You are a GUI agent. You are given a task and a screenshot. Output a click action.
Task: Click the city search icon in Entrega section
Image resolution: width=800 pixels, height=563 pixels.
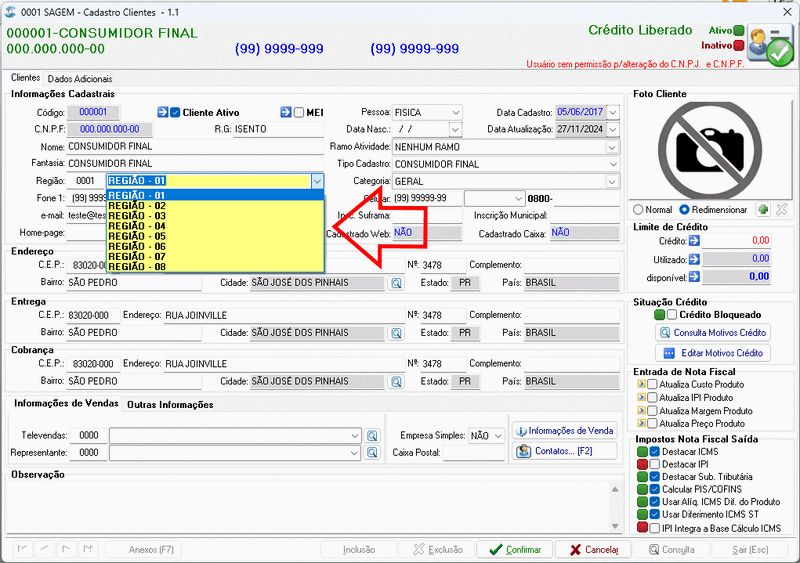pos(396,333)
